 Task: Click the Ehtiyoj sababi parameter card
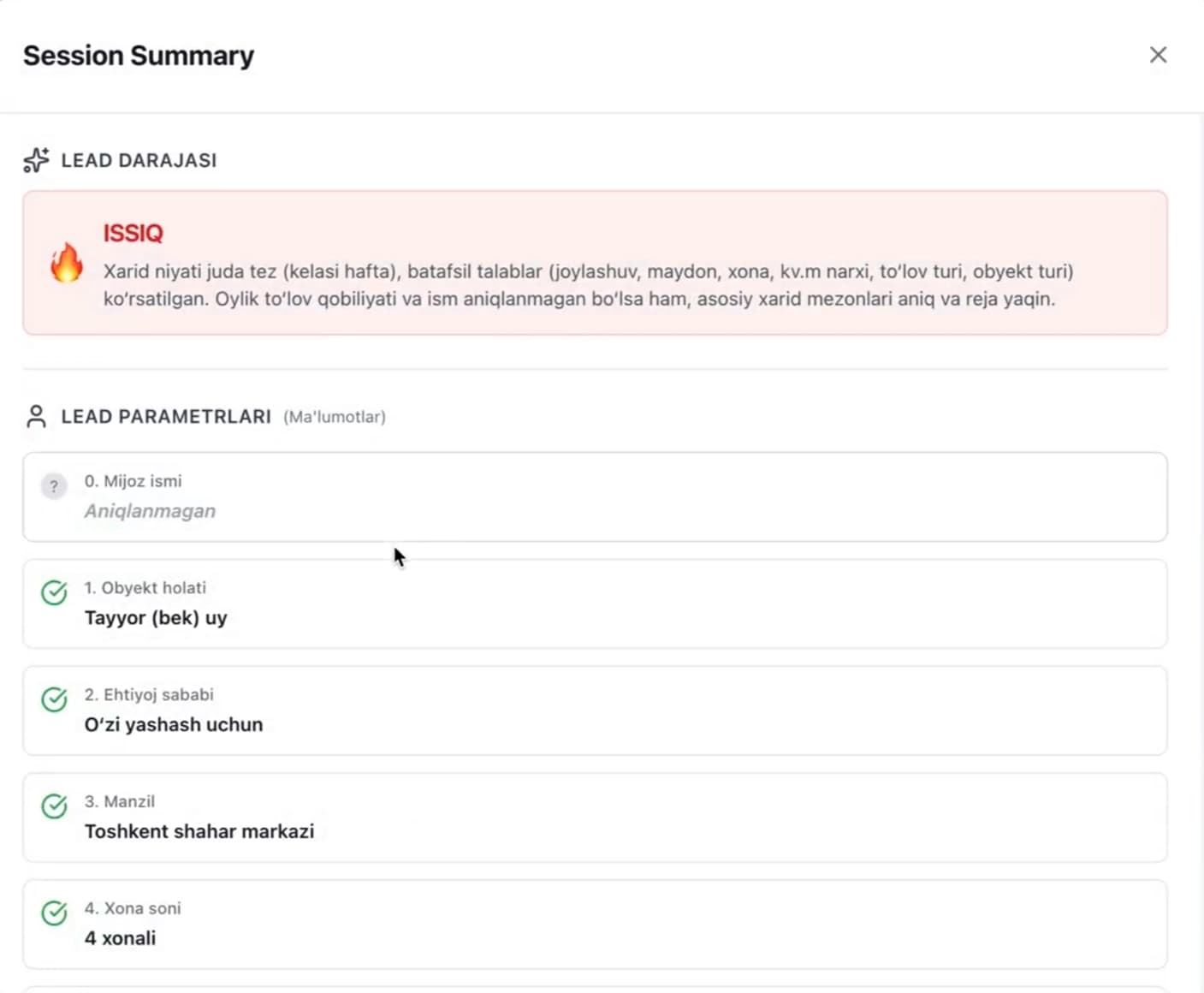(x=596, y=711)
